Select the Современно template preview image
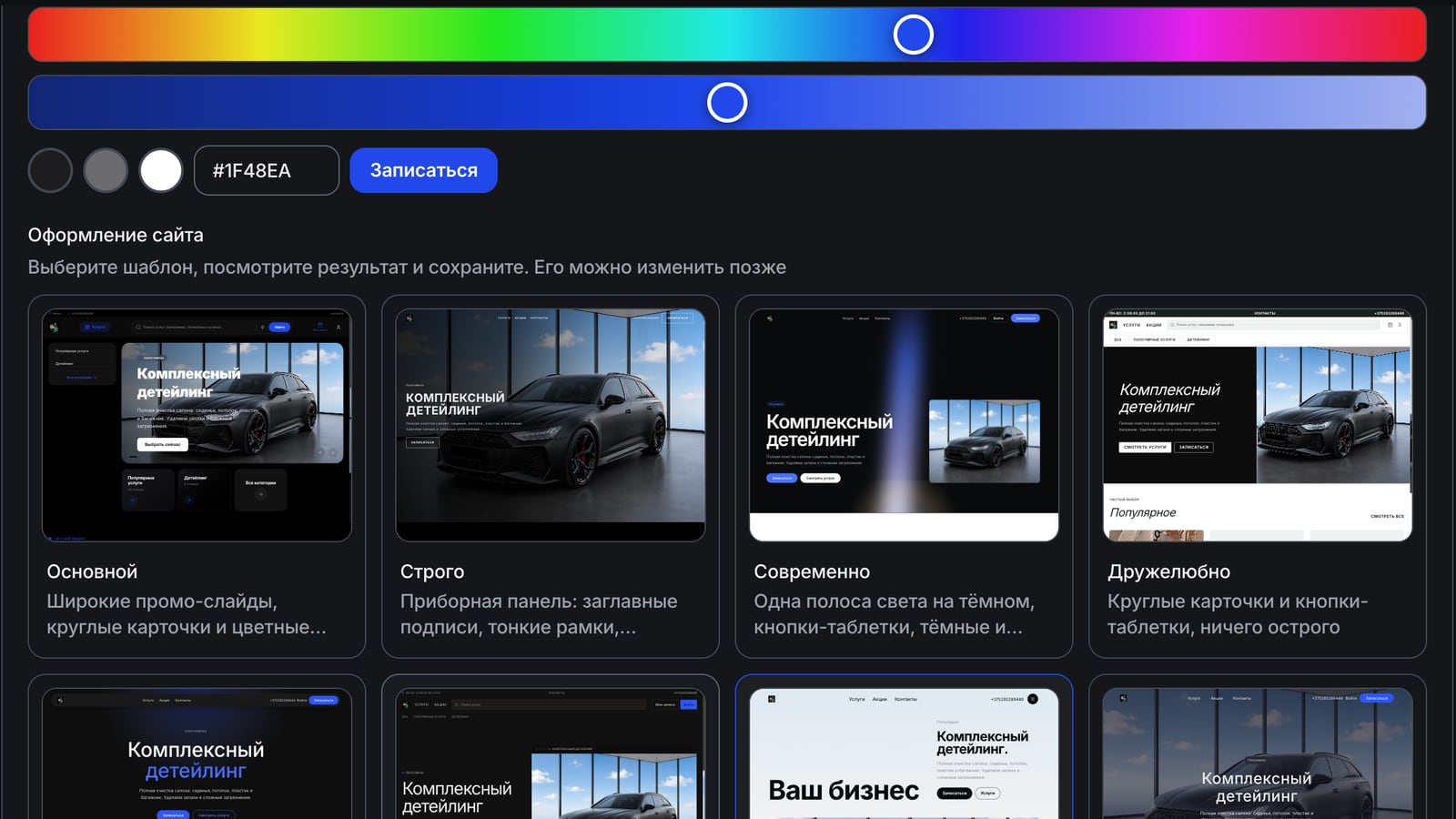Screen dimensions: 1456x819 pyautogui.click(x=904, y=425)
